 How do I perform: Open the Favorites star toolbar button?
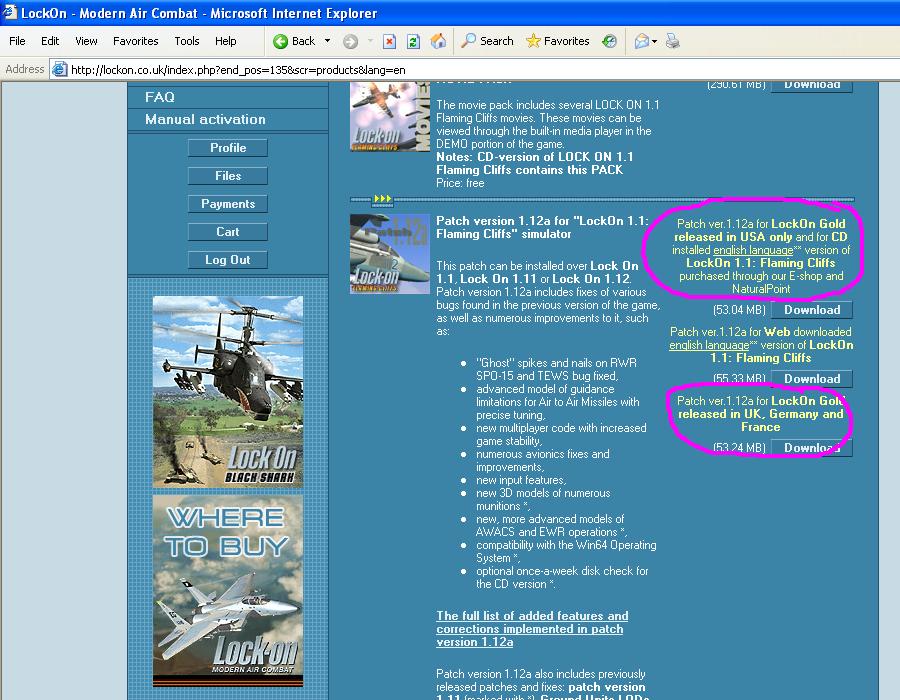click(x=557, y=41)
